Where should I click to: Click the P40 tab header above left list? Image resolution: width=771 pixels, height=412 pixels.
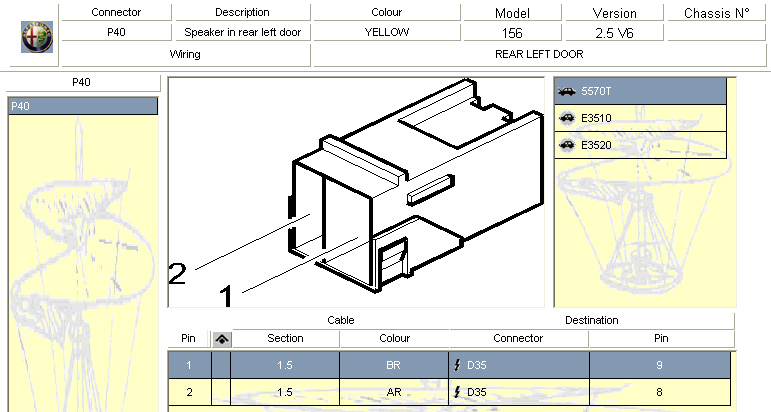point(82,82)
